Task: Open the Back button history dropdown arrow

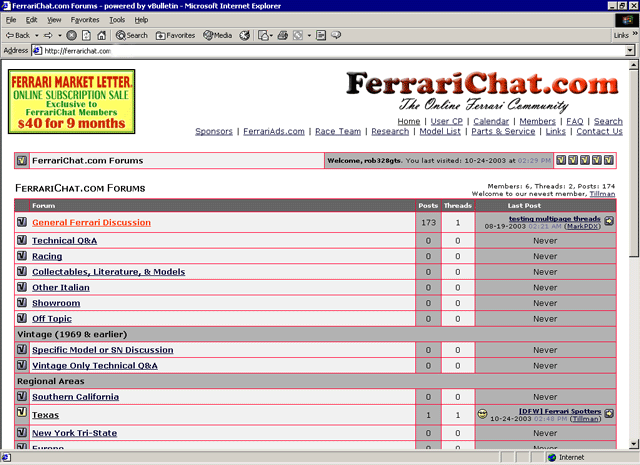Action: (36, 36)
